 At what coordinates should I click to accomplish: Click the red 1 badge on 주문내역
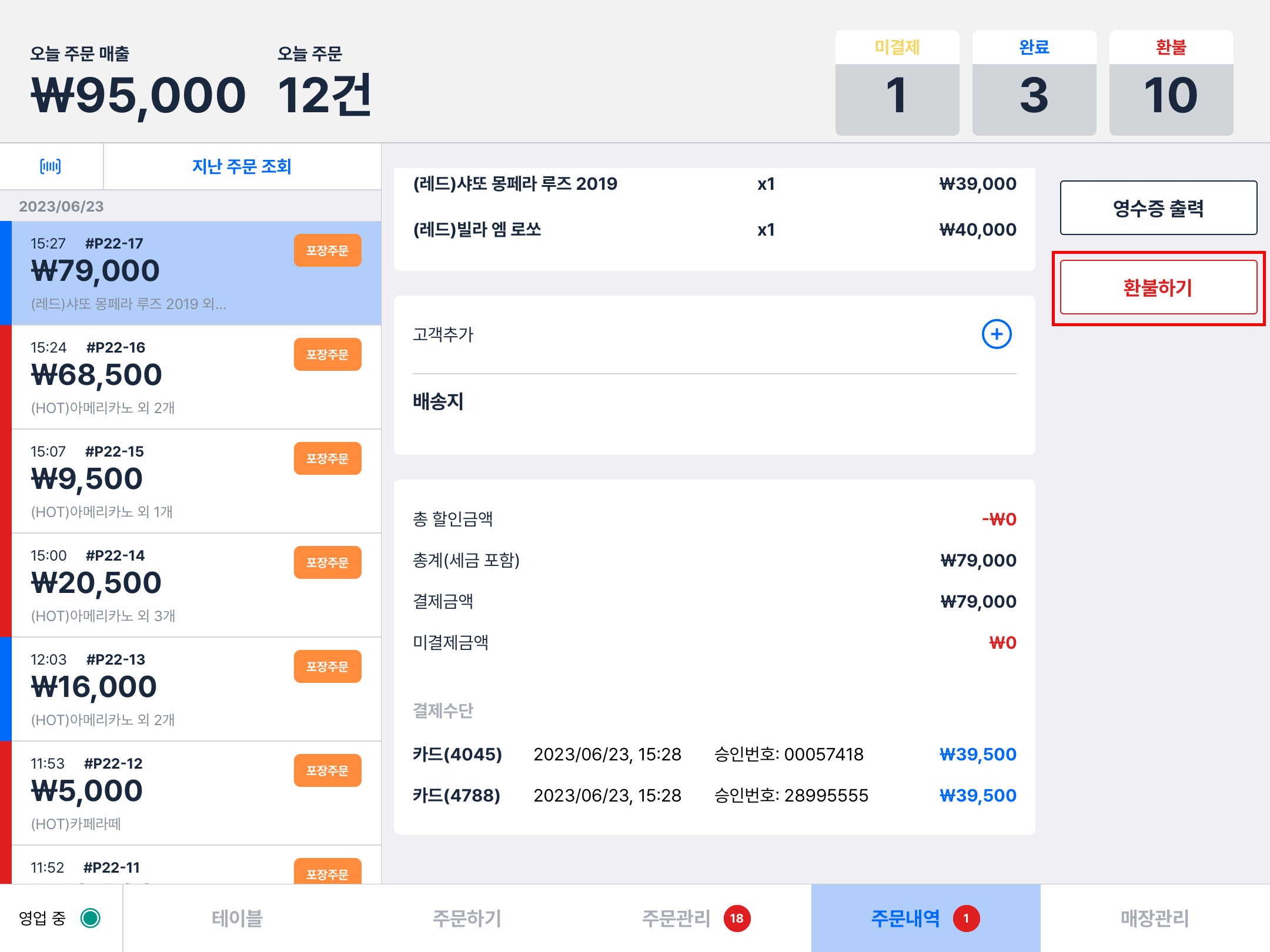pyautogui.click(x=966, y=918)
